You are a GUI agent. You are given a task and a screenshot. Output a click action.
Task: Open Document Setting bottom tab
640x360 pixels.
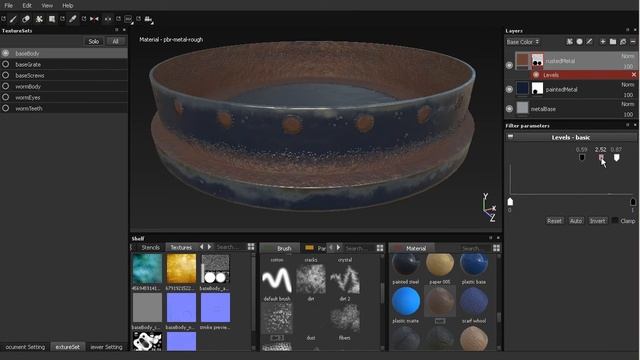coord(25,347)
